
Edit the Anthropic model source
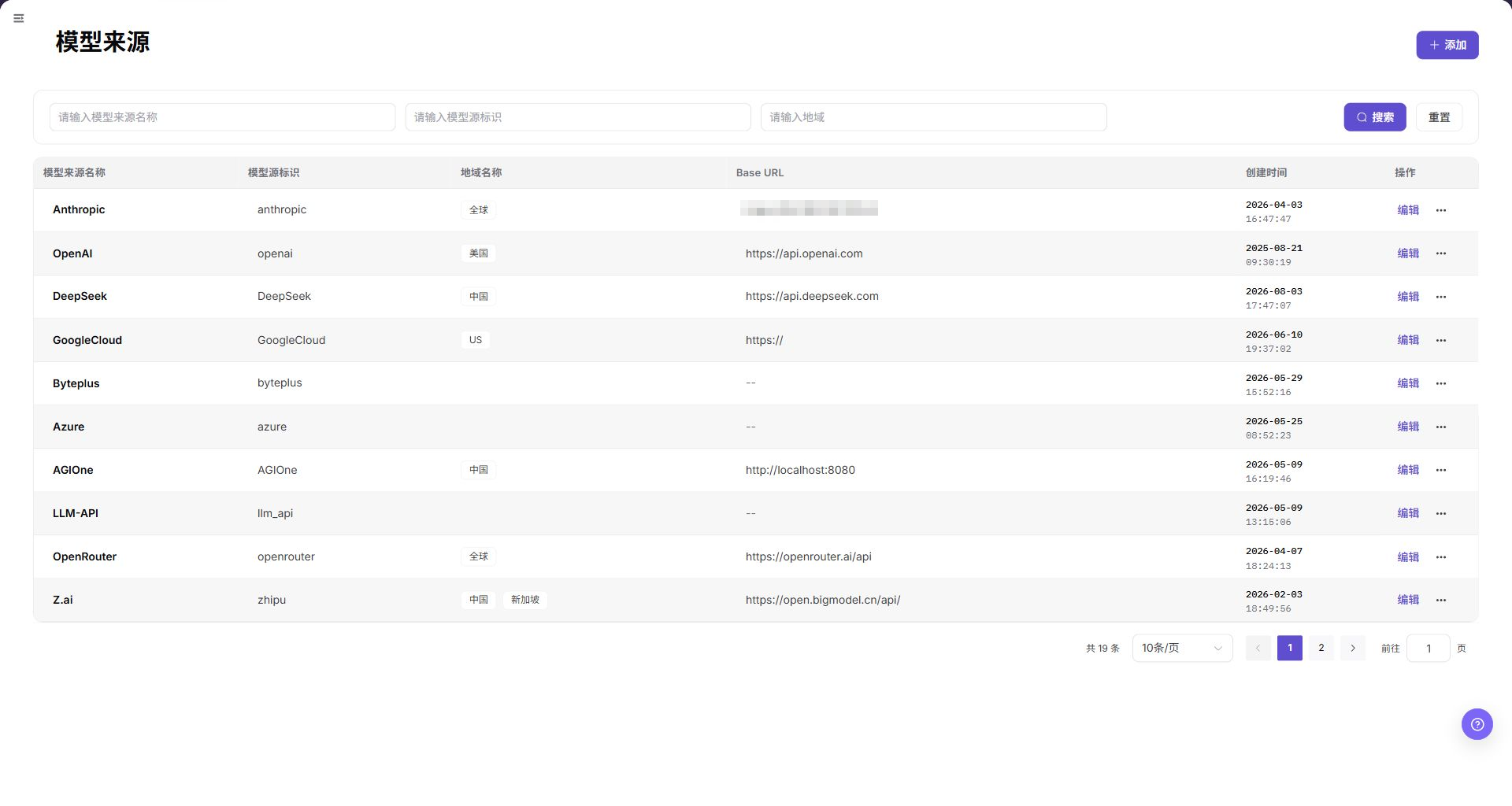click(x=1407, y=210)
